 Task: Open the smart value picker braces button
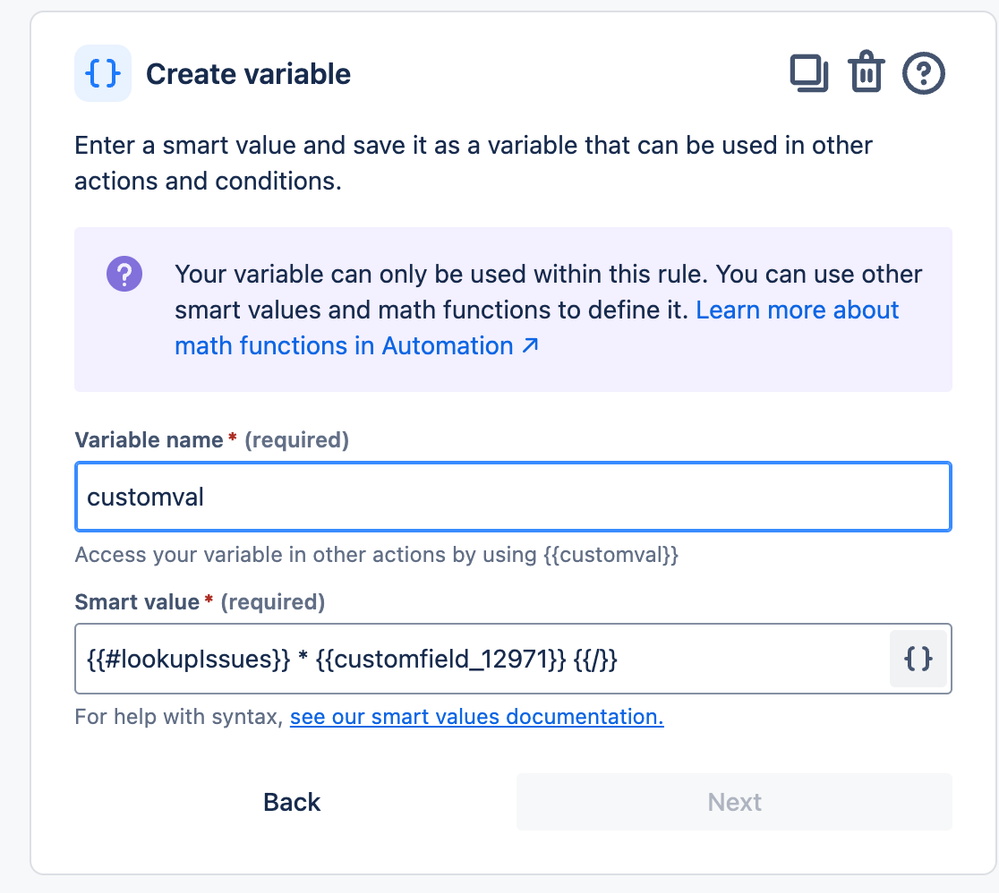pyautogui.click(x=918, y=658)
